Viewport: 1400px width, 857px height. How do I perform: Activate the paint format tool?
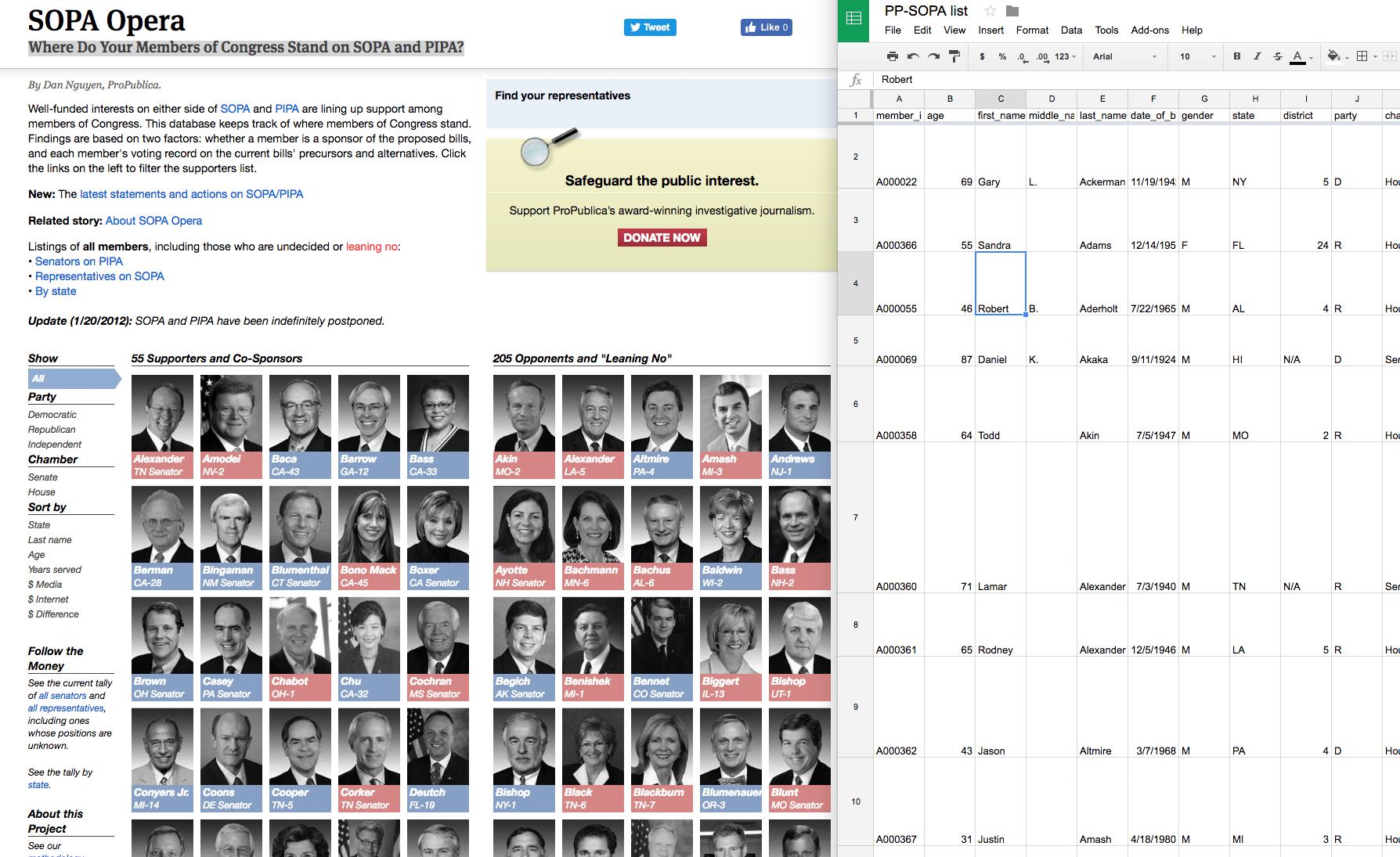pyautogui.click(x=954, y=56)
